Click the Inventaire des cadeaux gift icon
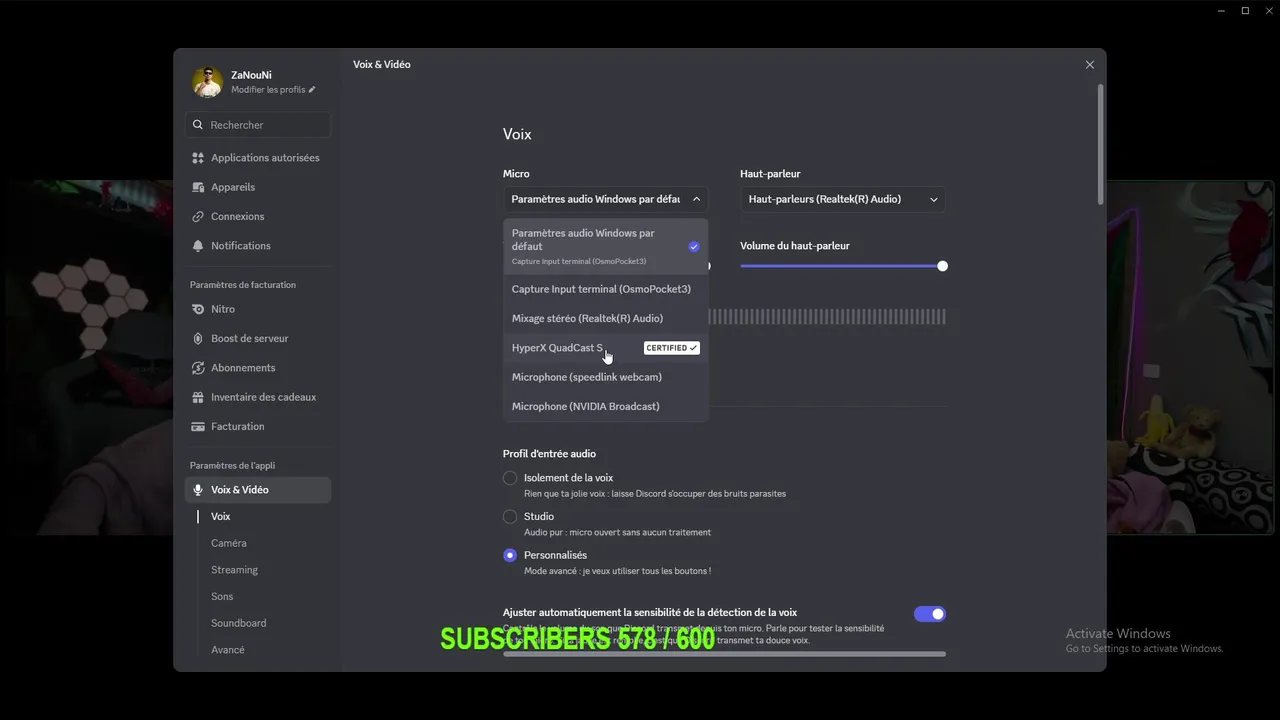 pyautogui.click(x=198, y=397)
